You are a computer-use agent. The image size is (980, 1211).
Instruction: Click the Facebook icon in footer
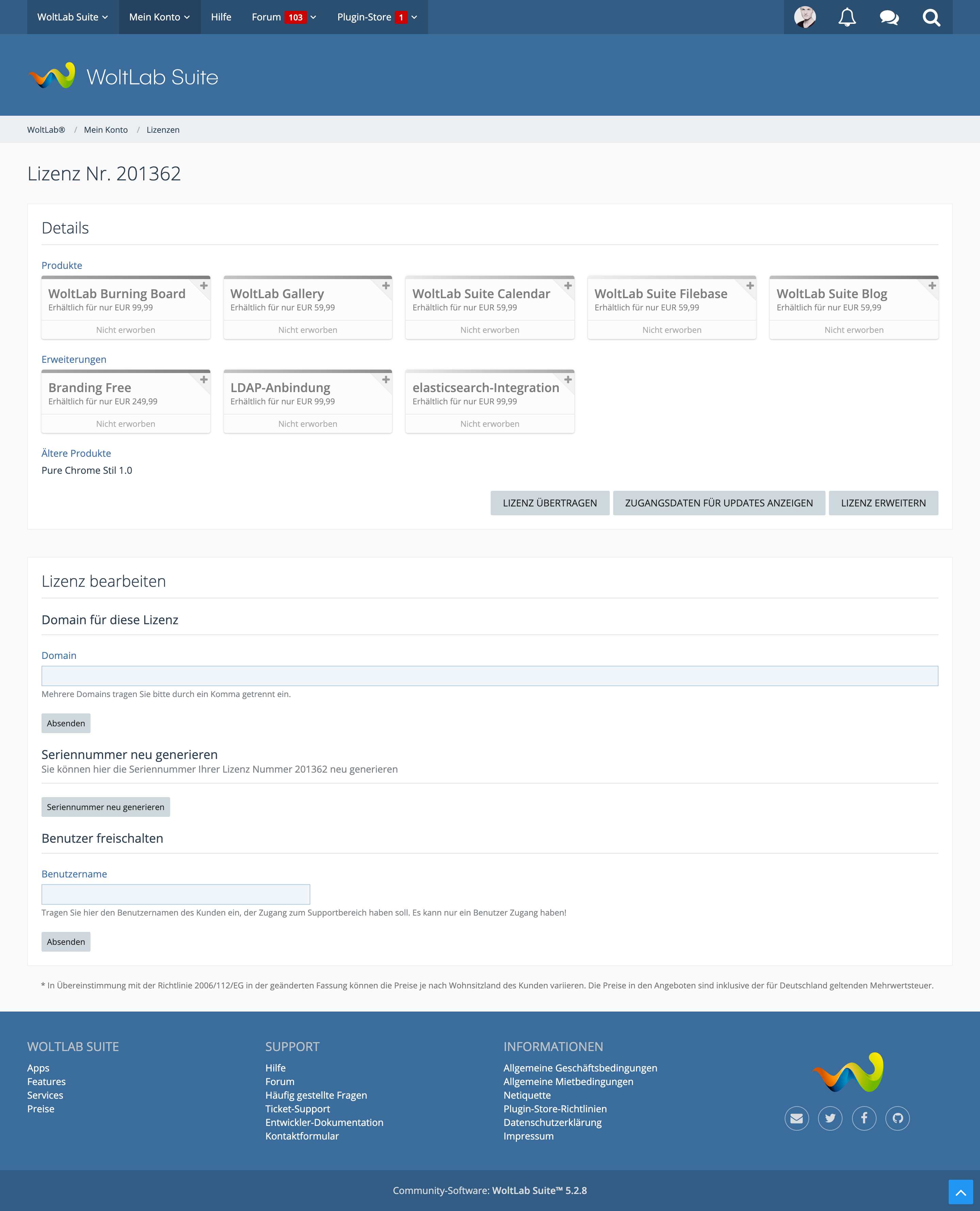(x=864, y=1118)
